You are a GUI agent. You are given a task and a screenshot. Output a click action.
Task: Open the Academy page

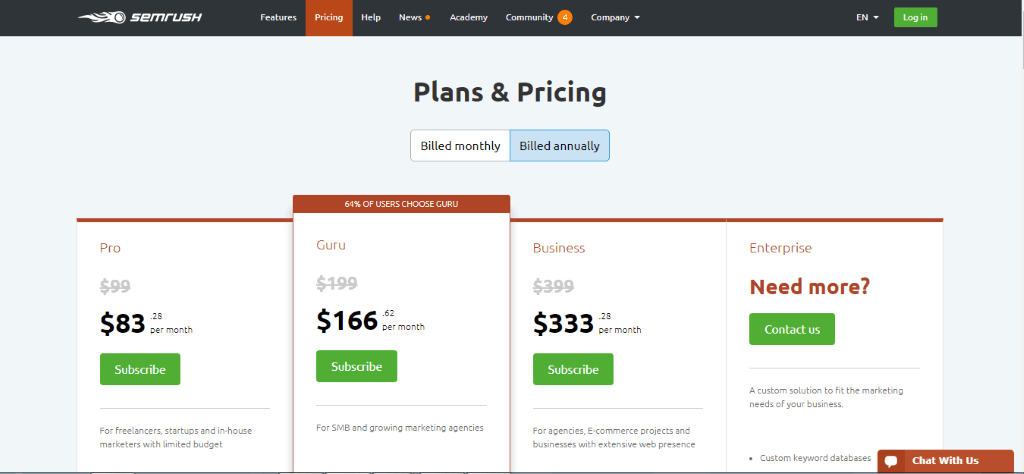(x=468, y=18)
